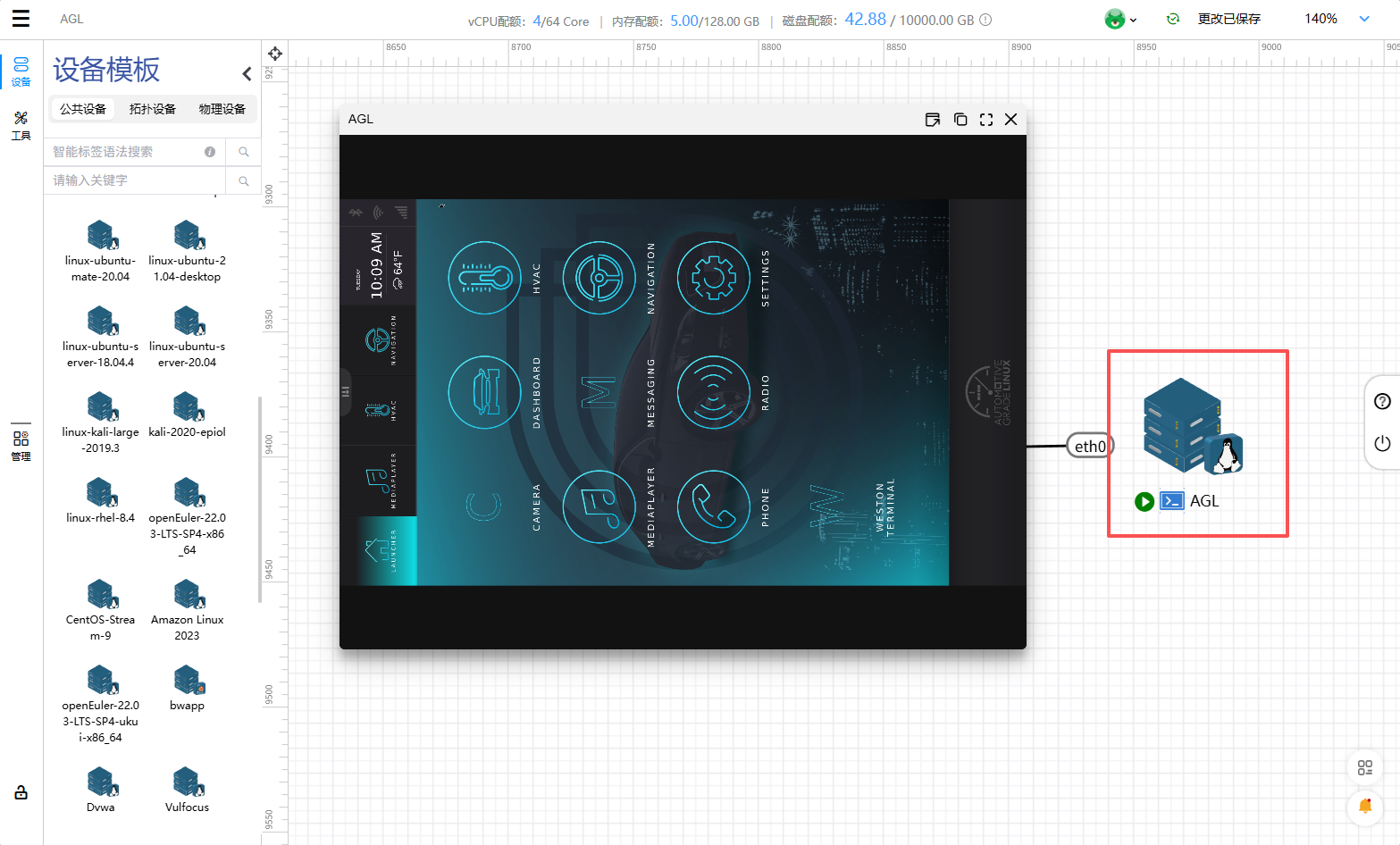Screen dimensions: 1400x845
Task: Click the eth0 interface label
Action: pos(1090,446)
